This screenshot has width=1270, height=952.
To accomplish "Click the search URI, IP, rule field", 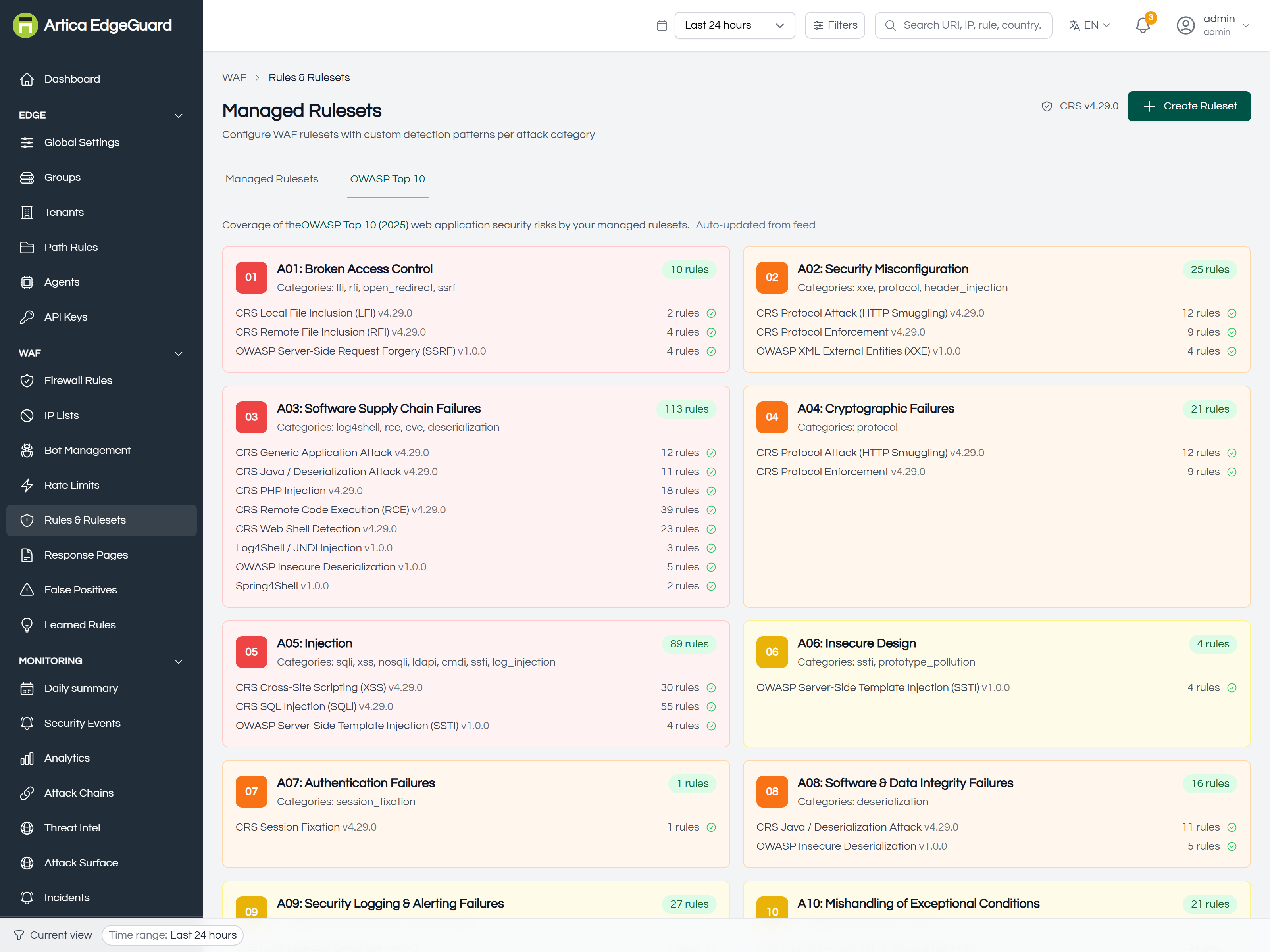I will (x=963, y=25).
